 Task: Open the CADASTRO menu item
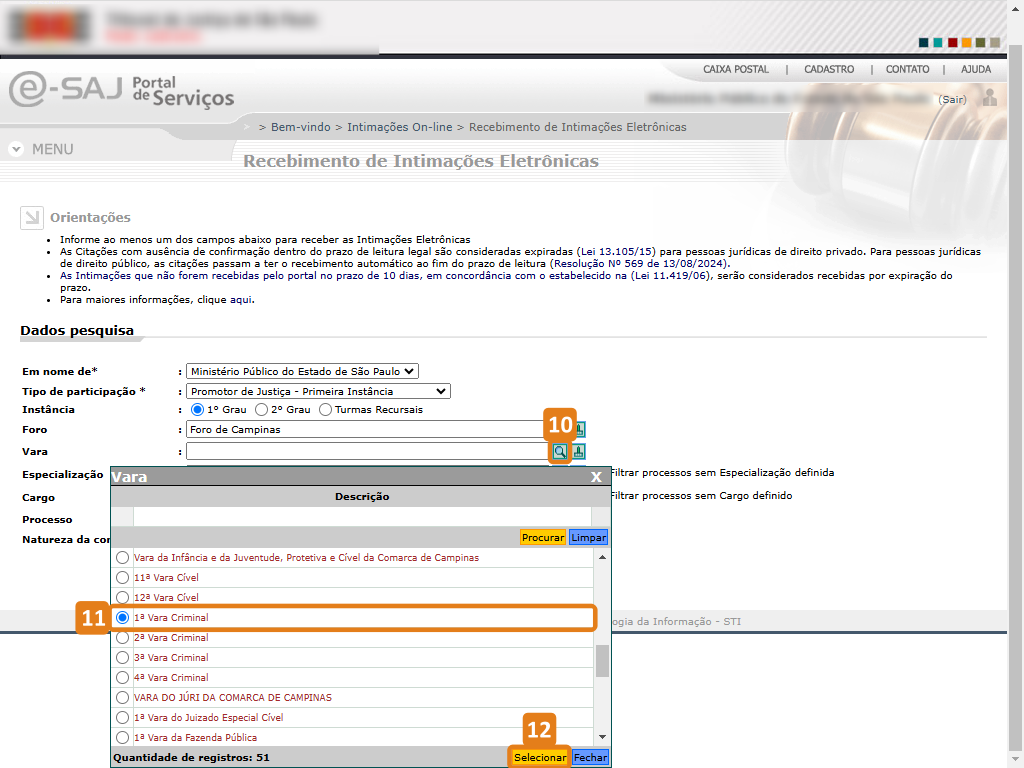pyautogui.click(x=828, y=70)
